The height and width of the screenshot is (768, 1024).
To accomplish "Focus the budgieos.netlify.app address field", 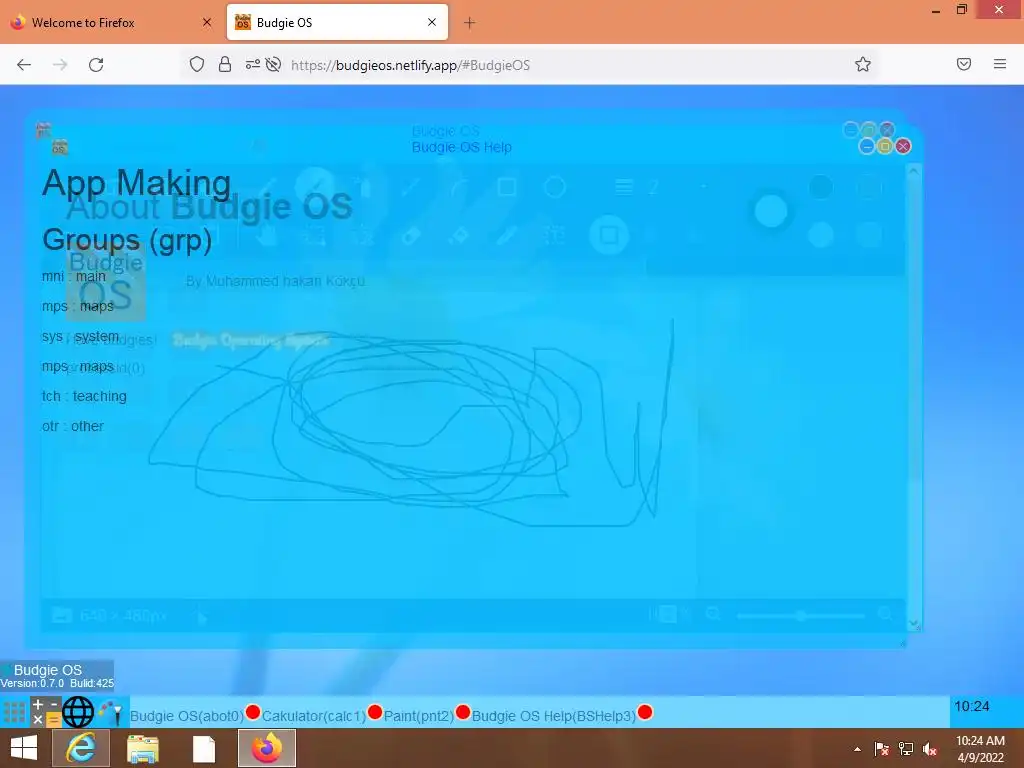I will tap(410, 65).
